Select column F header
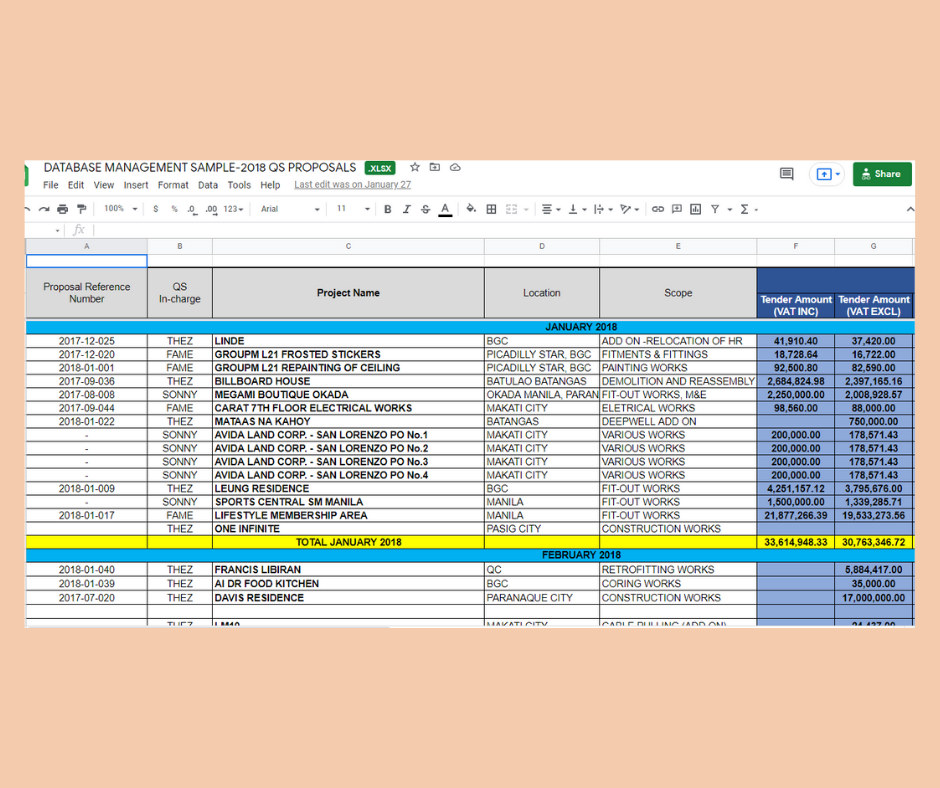This screenshot has height=788, width=940. click(796, 246)
